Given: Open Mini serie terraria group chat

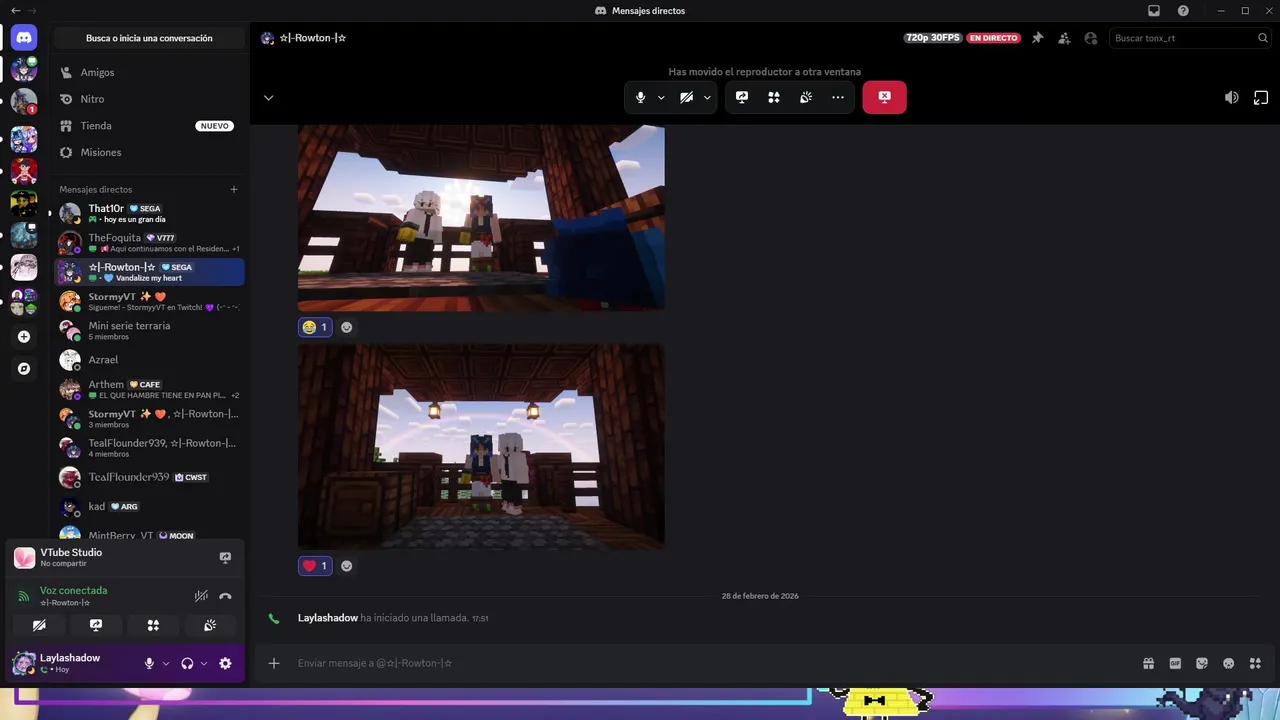Looking at the screenshot, I should [149, 330].
